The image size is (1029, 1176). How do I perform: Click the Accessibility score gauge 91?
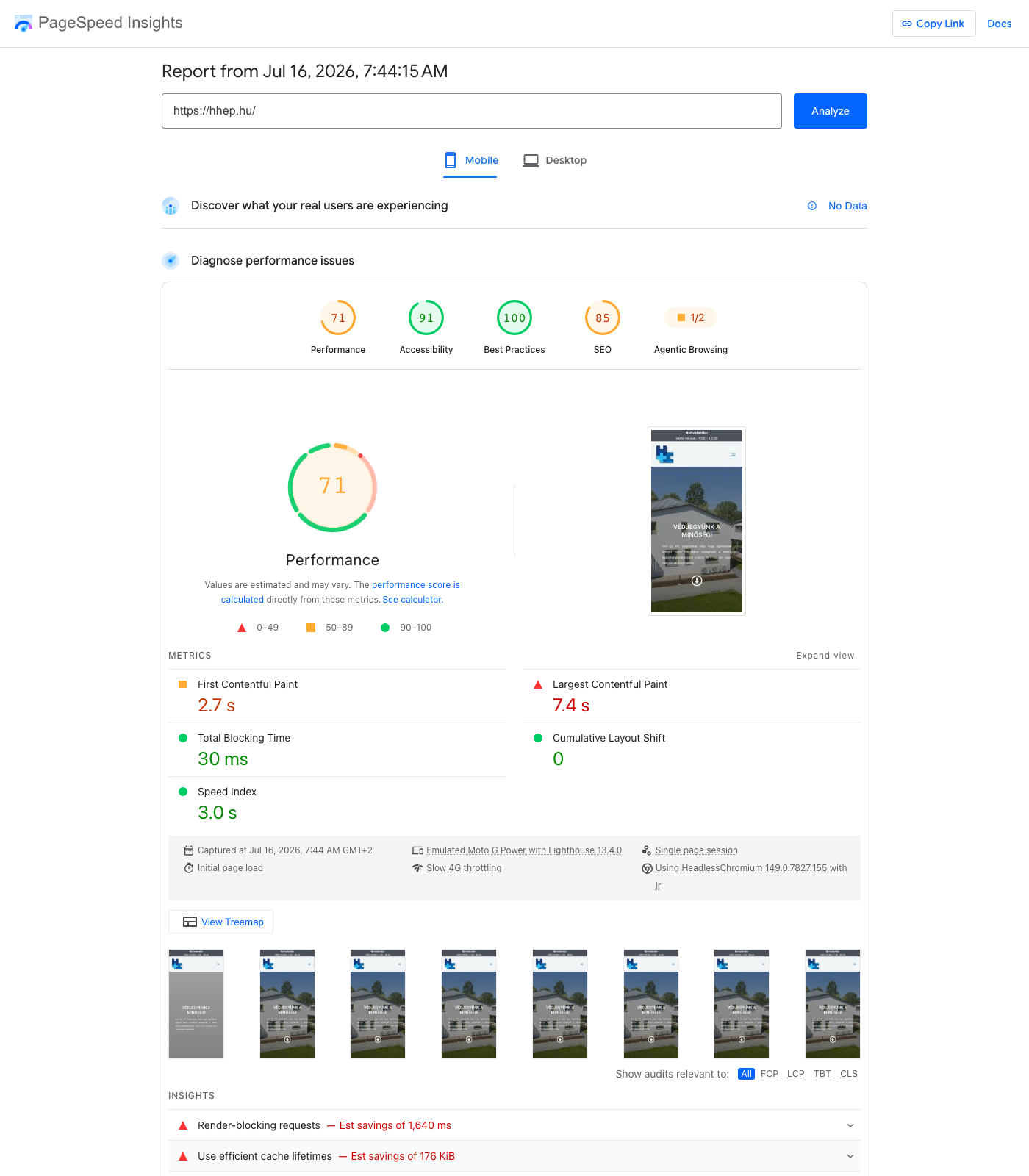click(426, 318)
